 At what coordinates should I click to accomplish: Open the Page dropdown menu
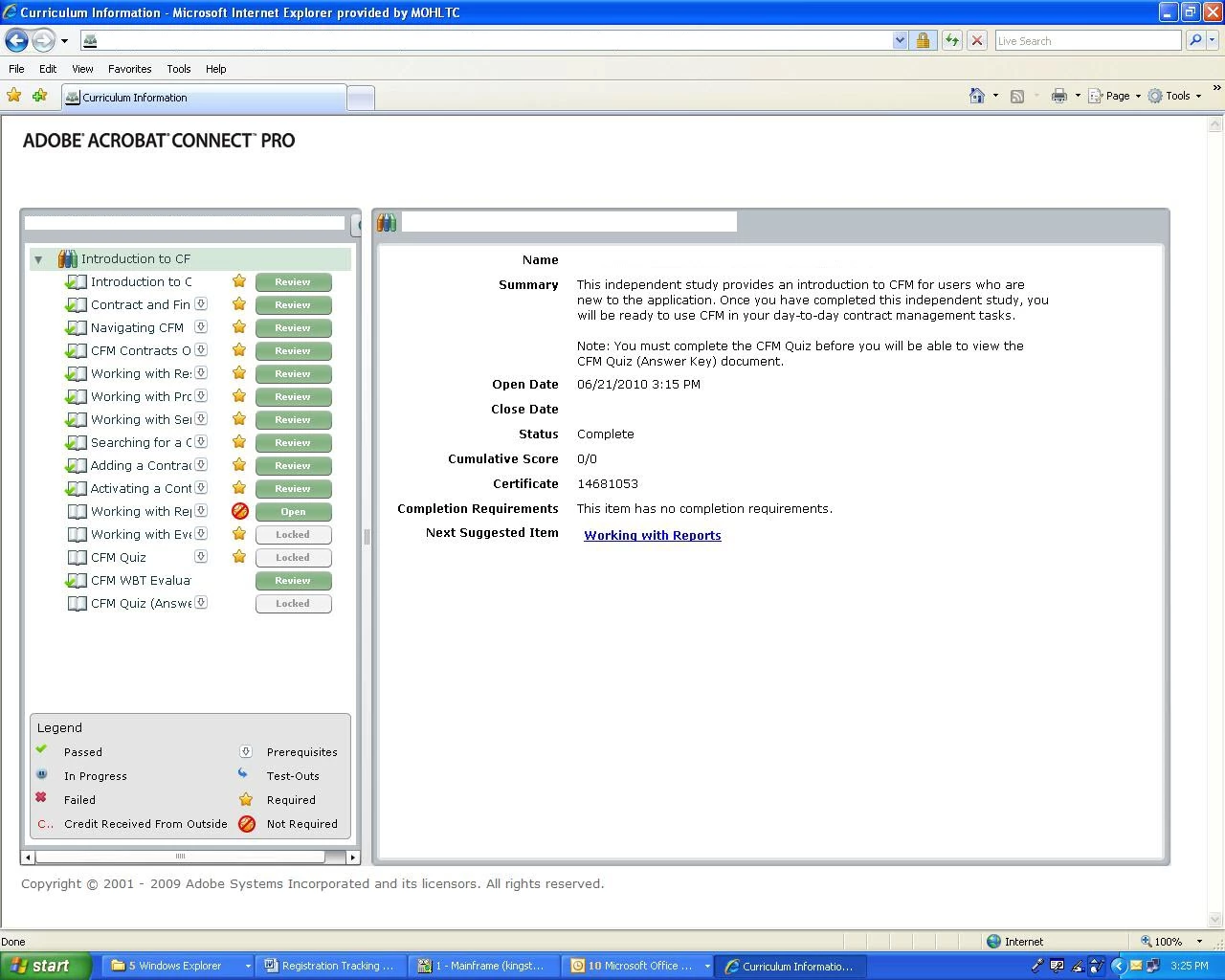[1115, 96]
